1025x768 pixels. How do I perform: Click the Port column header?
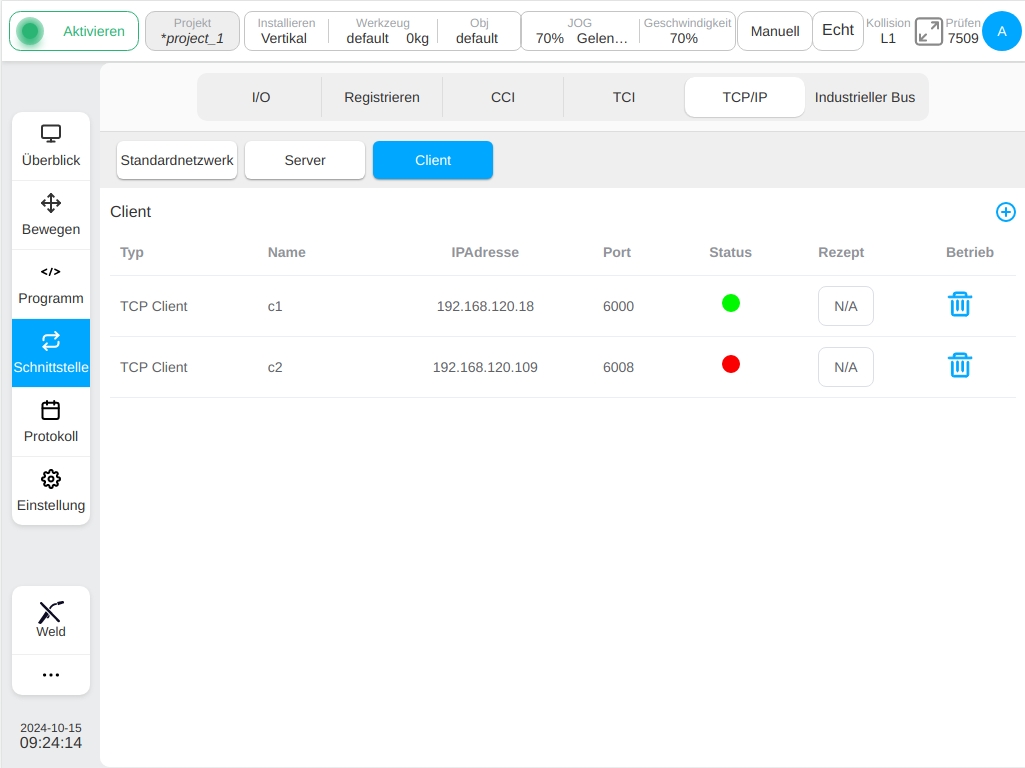coord(616,252)
